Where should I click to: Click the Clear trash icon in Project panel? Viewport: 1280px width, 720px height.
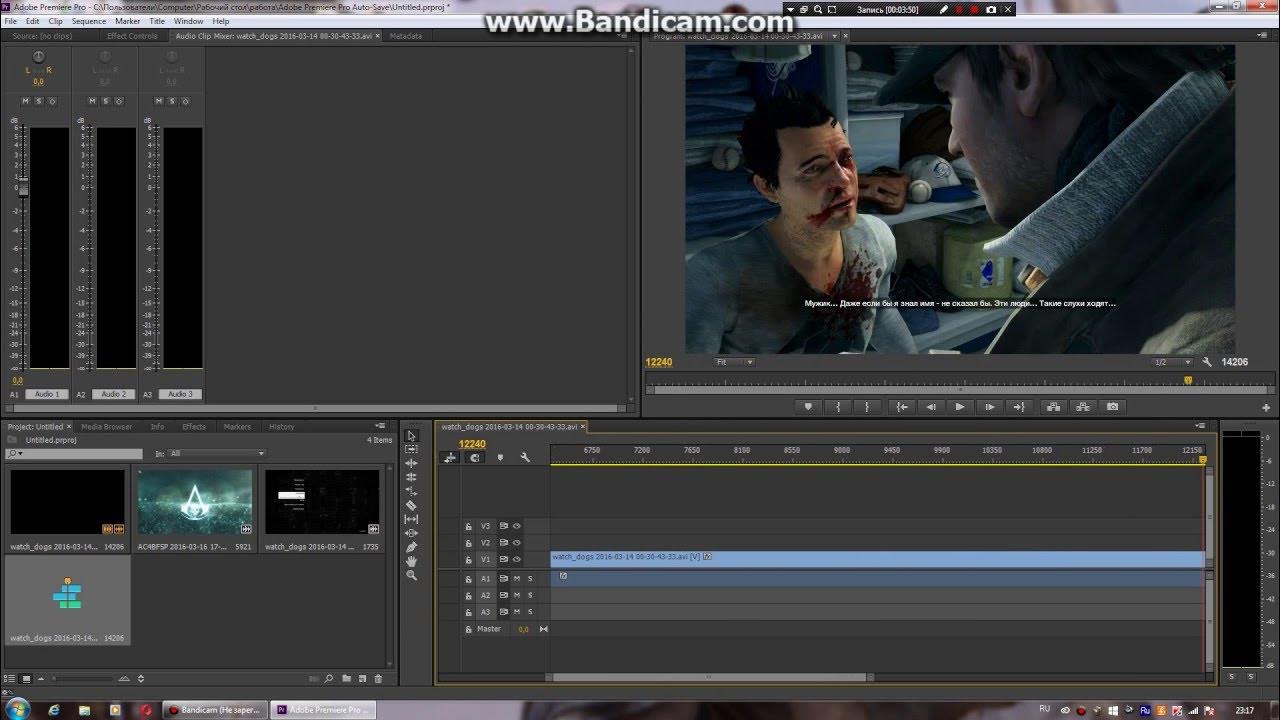378,679
